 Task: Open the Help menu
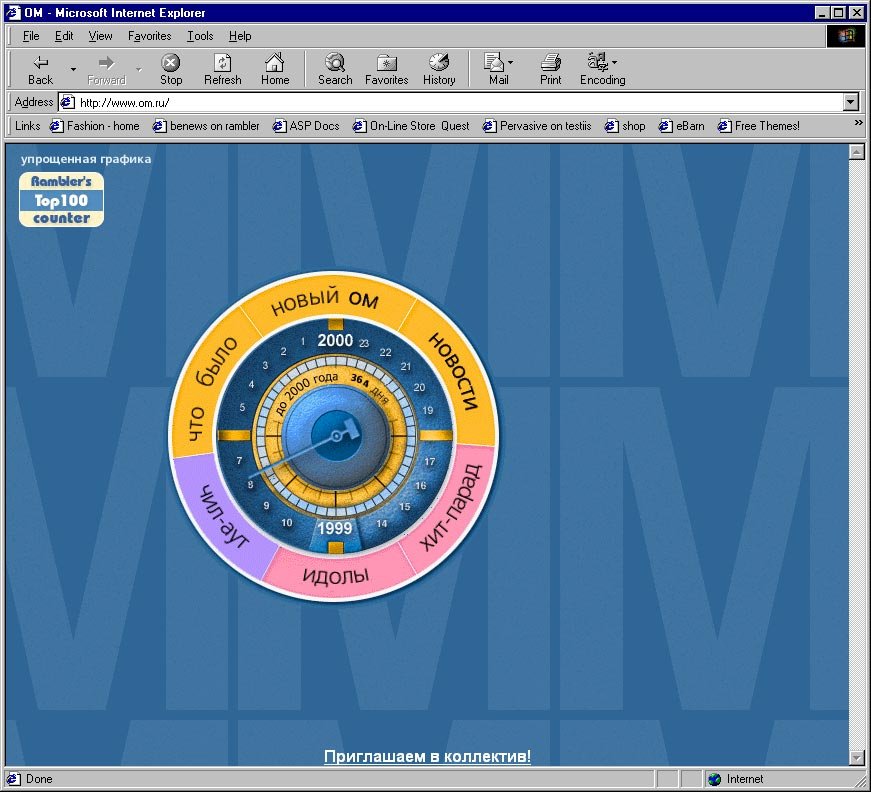click(x=240, y=36)
